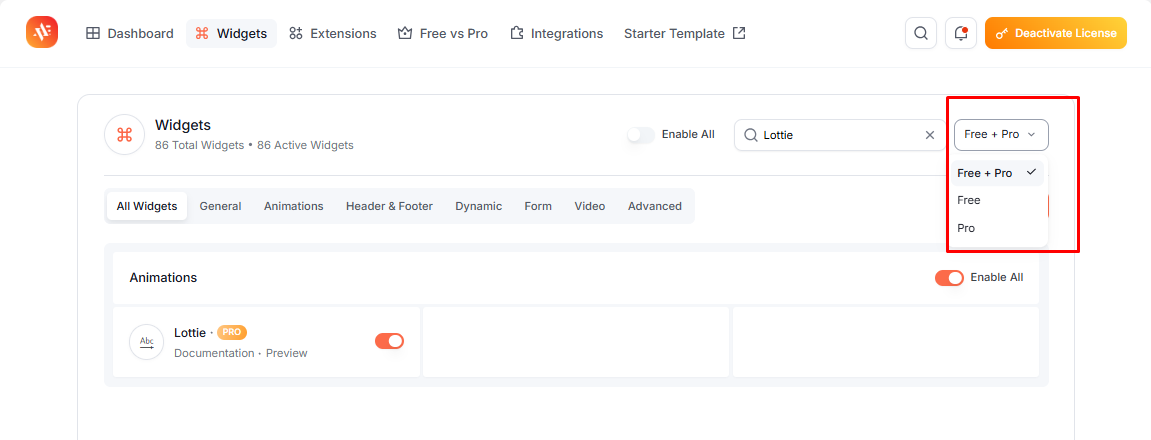1151x440 pixels.
Task: Open notifications bell
Action: pos(961,33)
